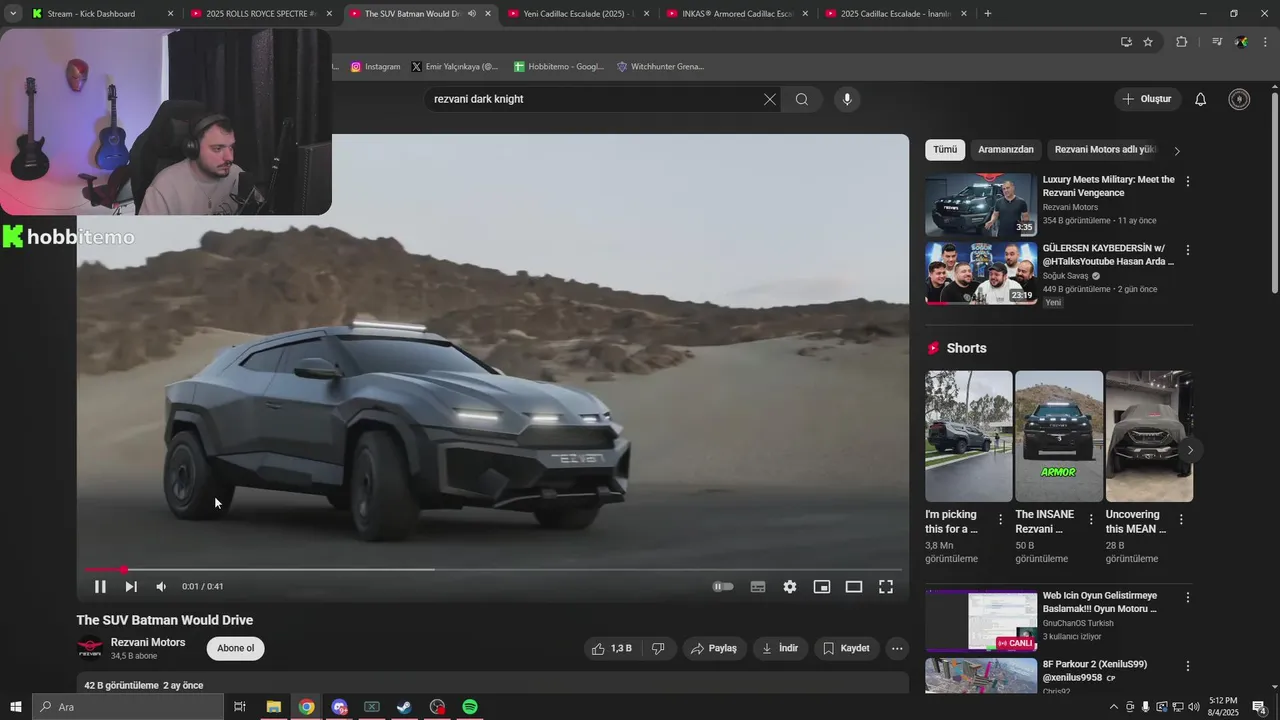Start voice search with microphone
This screenshot has height=720, width=1280.
click(x=847, y=99)
